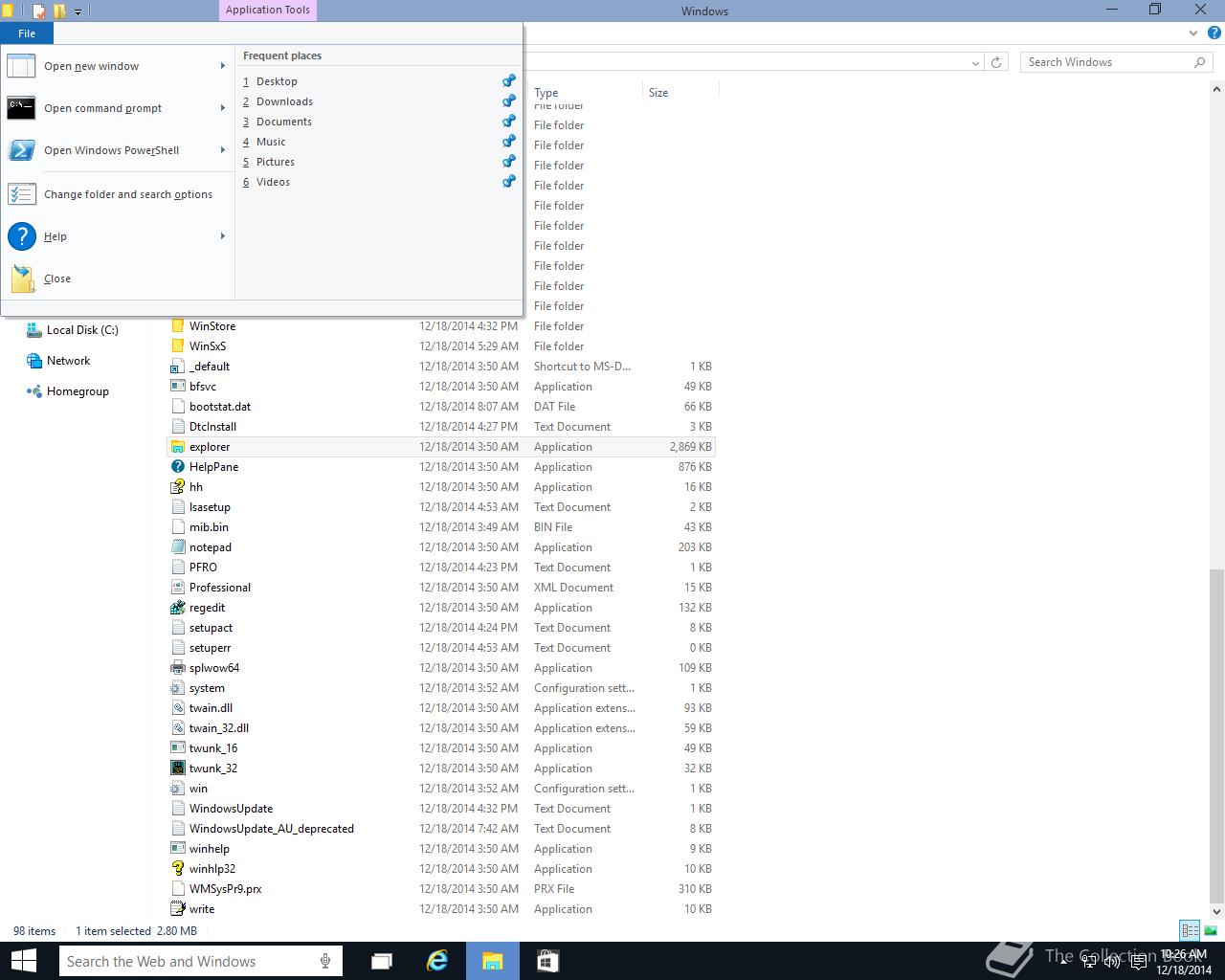Viewport: 1225px width, 980px height.
Task: Open Store from taskbar
Action: point(547,961)
